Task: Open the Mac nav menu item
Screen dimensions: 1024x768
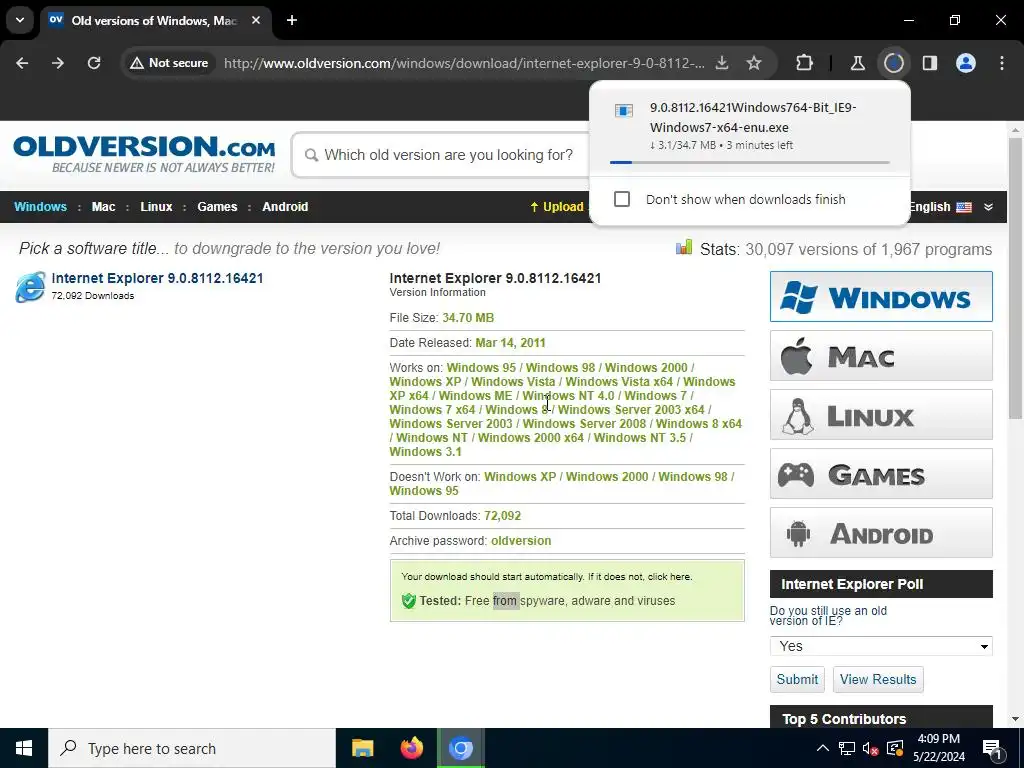Action: [x=103, y=207]
